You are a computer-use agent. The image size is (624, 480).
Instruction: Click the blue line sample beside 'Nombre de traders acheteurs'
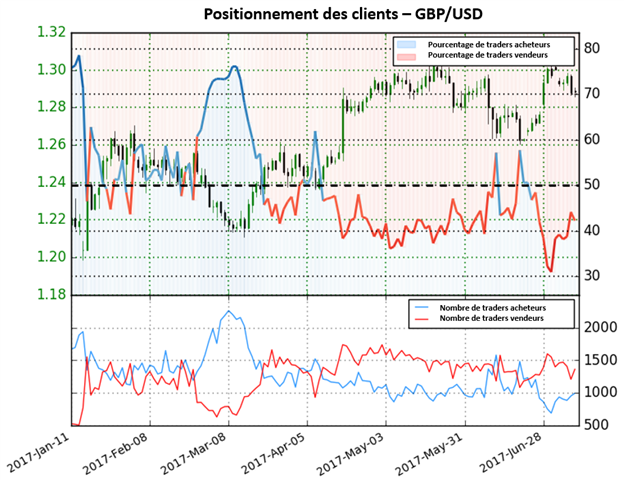(x=422, y=308)
